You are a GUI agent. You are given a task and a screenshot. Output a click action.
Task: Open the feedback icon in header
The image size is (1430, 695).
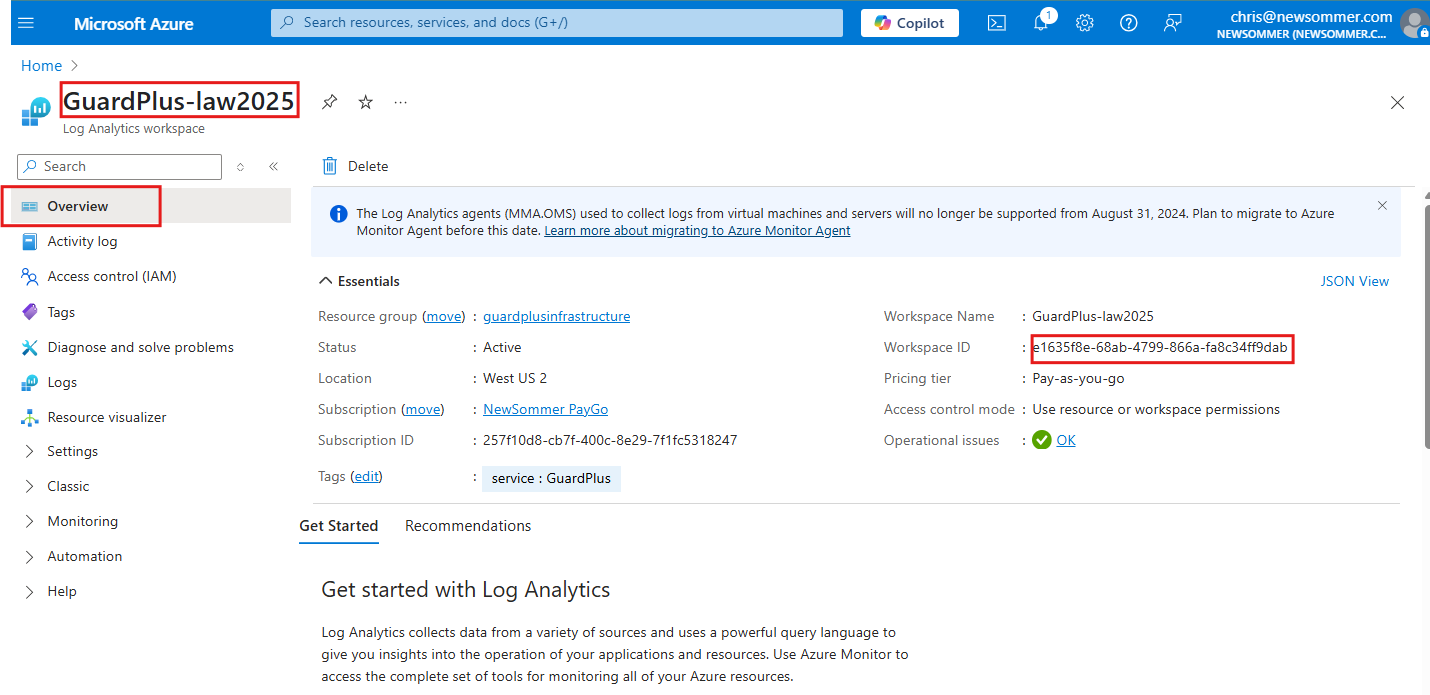point(1173,23)
